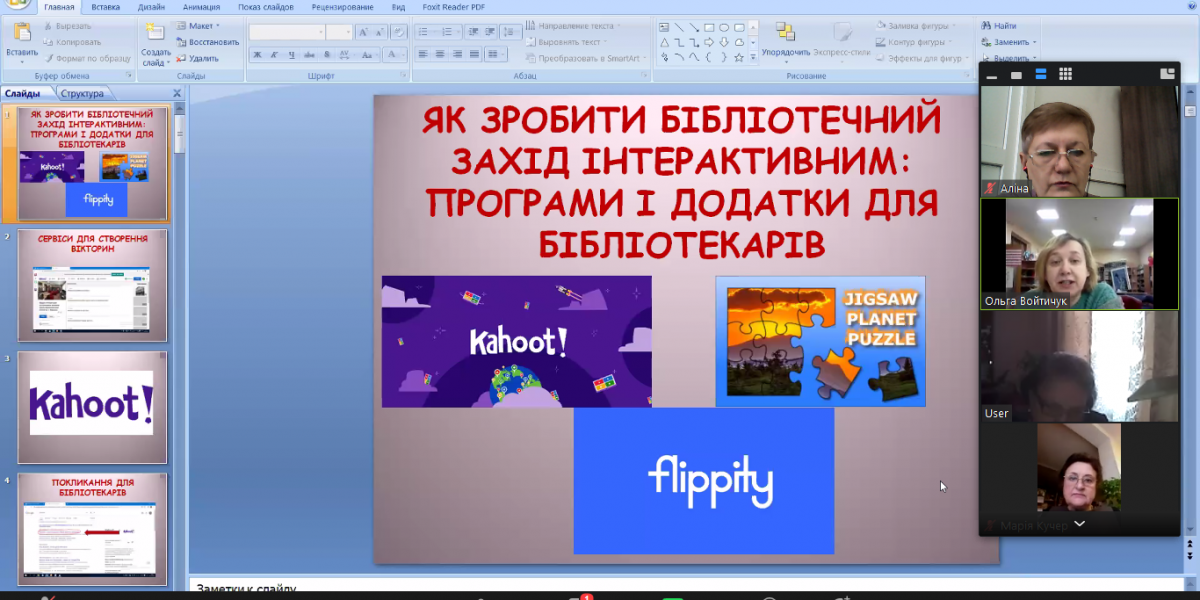Click the Arrange (Упорядочить) icon
Viewport: 1200px width, 600px height.
pos(785,33)
